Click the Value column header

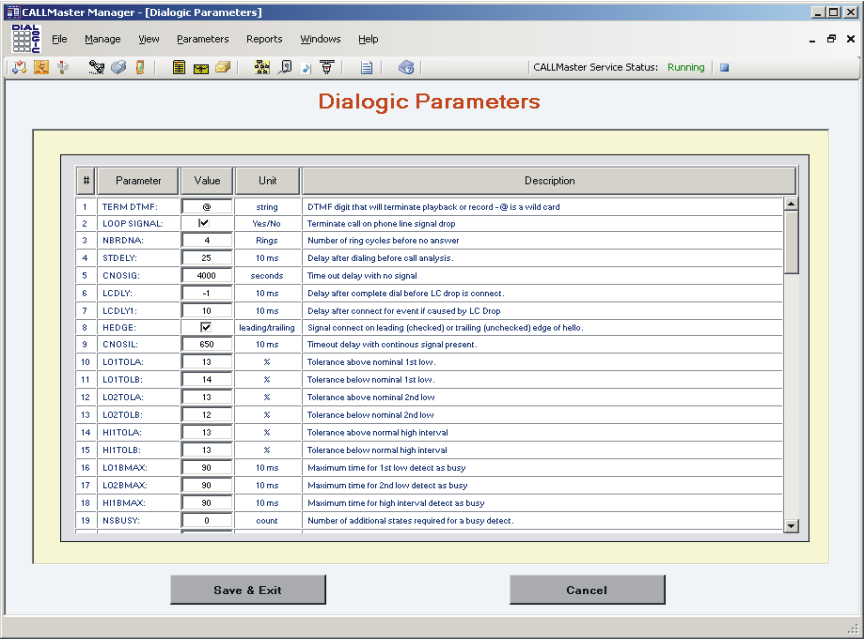click(207, 180)
